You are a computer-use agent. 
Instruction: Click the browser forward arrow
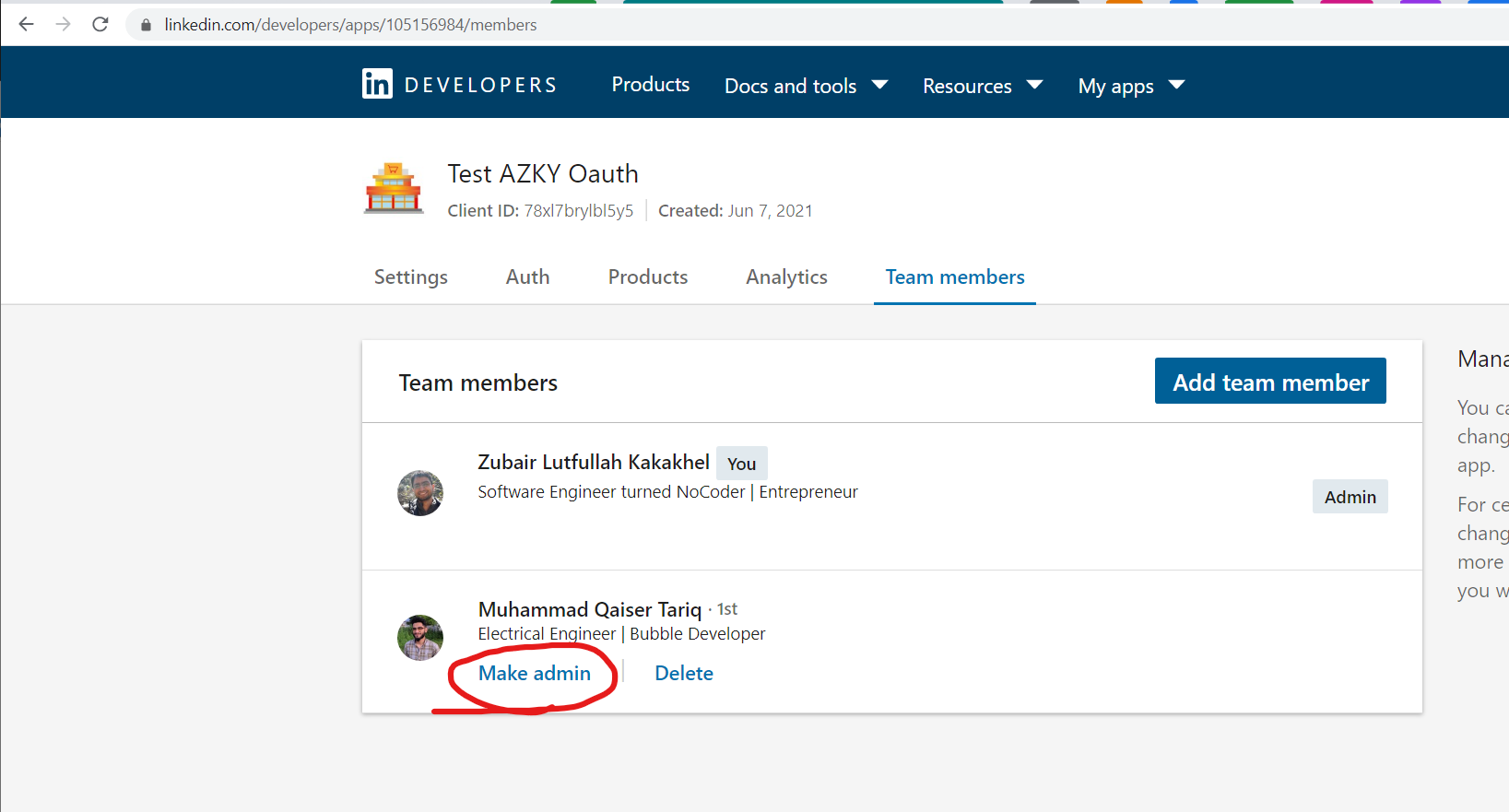(64, 25)
